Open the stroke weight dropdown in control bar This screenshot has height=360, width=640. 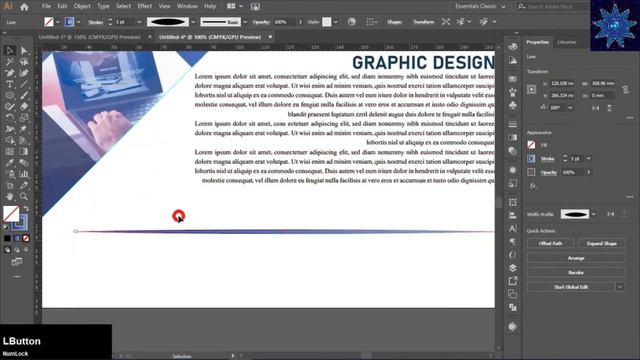pyautogui.click(x=139, y=22)
